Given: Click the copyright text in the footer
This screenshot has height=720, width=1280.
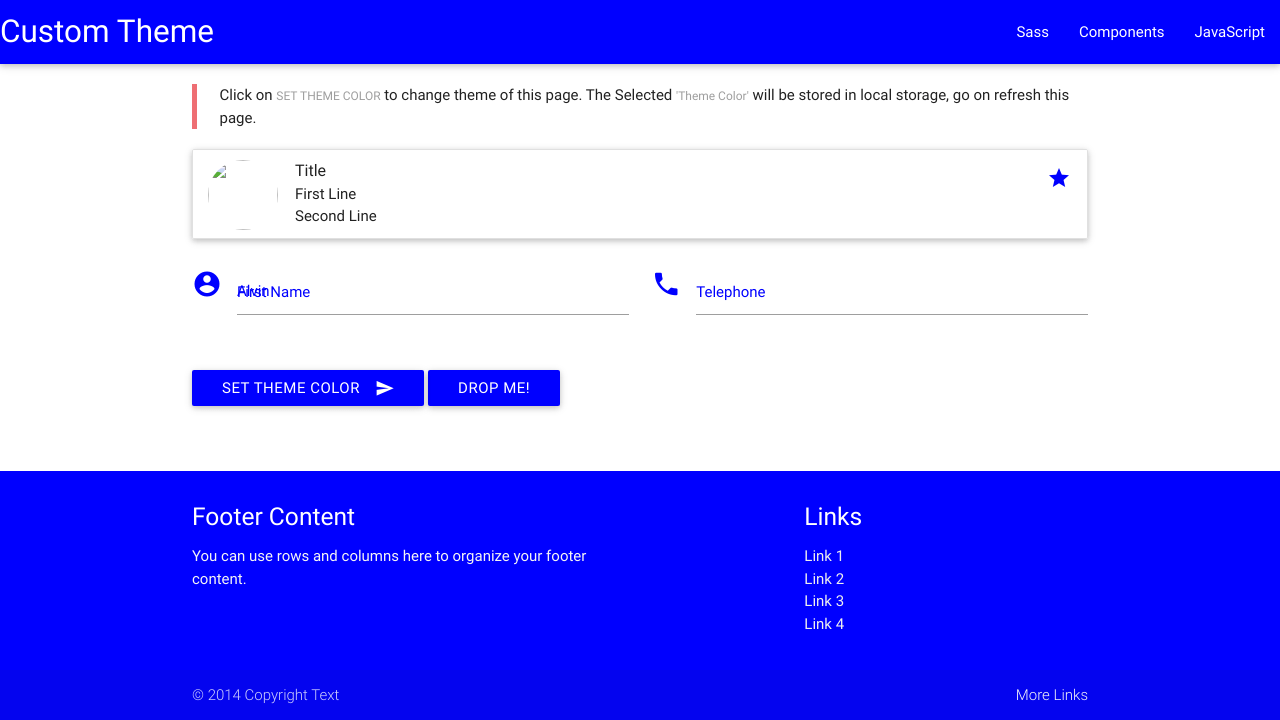Looking at the screenshot, I should (x=265, y=694).
